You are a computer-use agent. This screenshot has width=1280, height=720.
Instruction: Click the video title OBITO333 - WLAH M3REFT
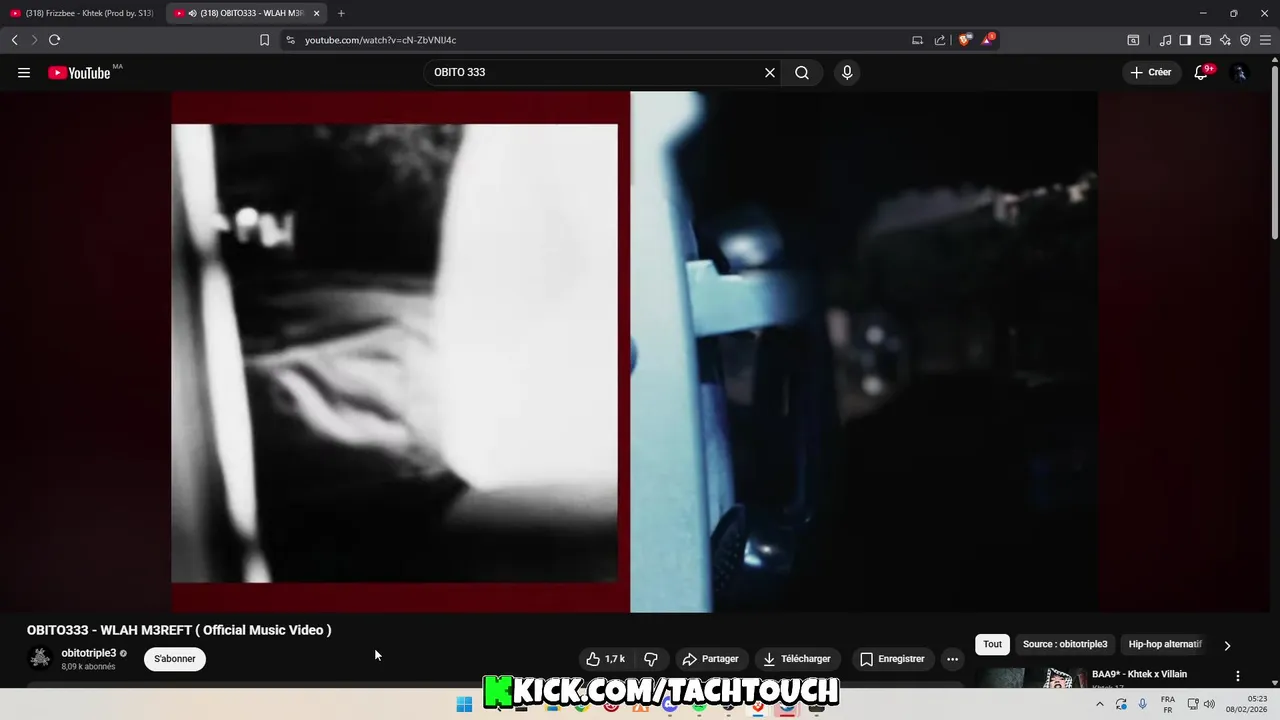179,630
